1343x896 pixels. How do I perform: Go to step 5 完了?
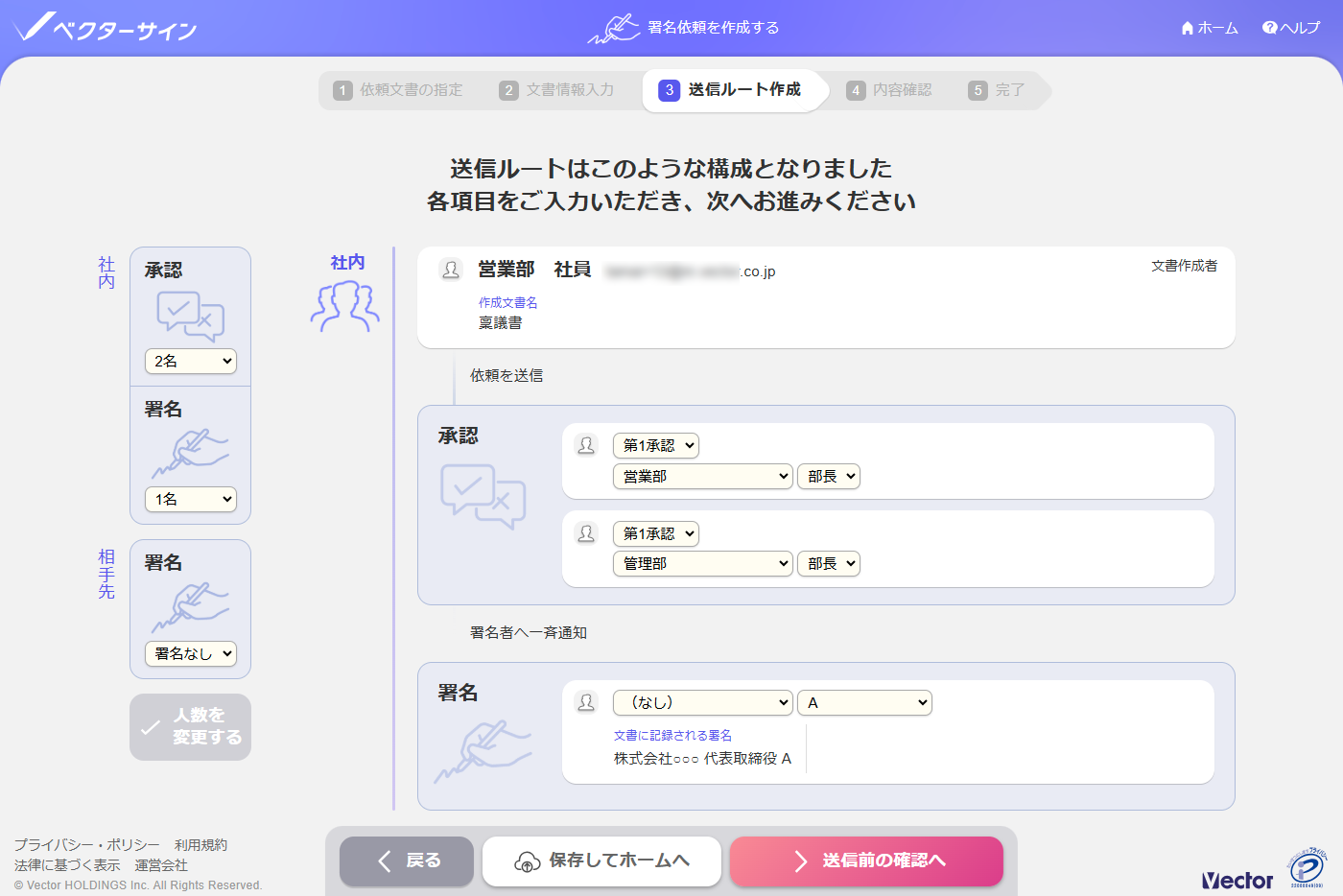tap(997, 90)
